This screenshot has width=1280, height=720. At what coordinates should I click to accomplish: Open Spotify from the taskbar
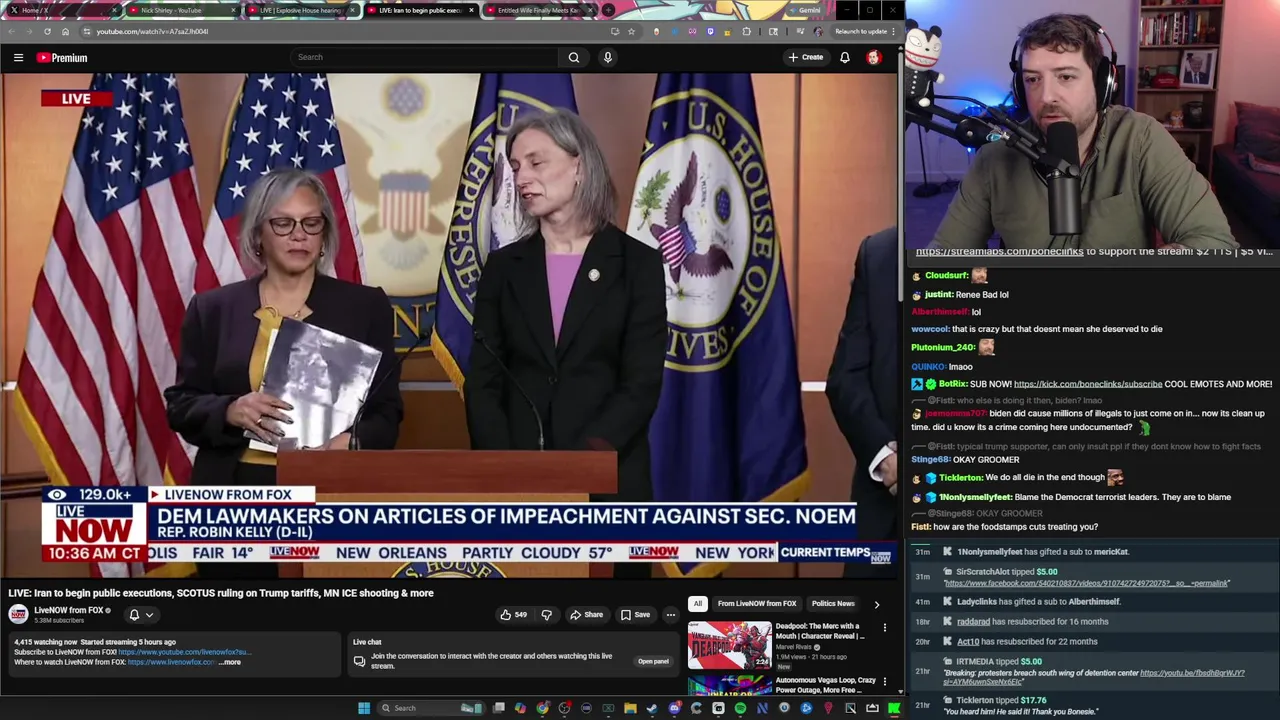(740, 708)
